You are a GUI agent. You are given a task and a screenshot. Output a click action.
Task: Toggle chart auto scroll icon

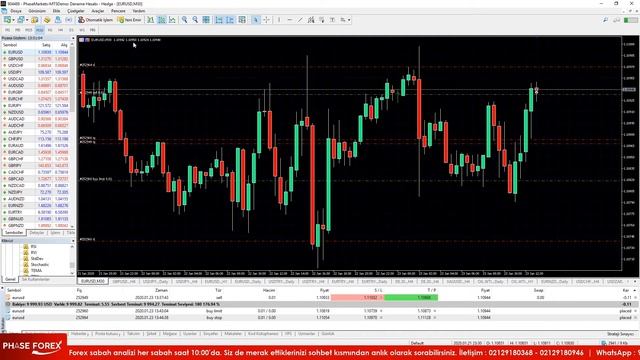(x=219, y=20)
